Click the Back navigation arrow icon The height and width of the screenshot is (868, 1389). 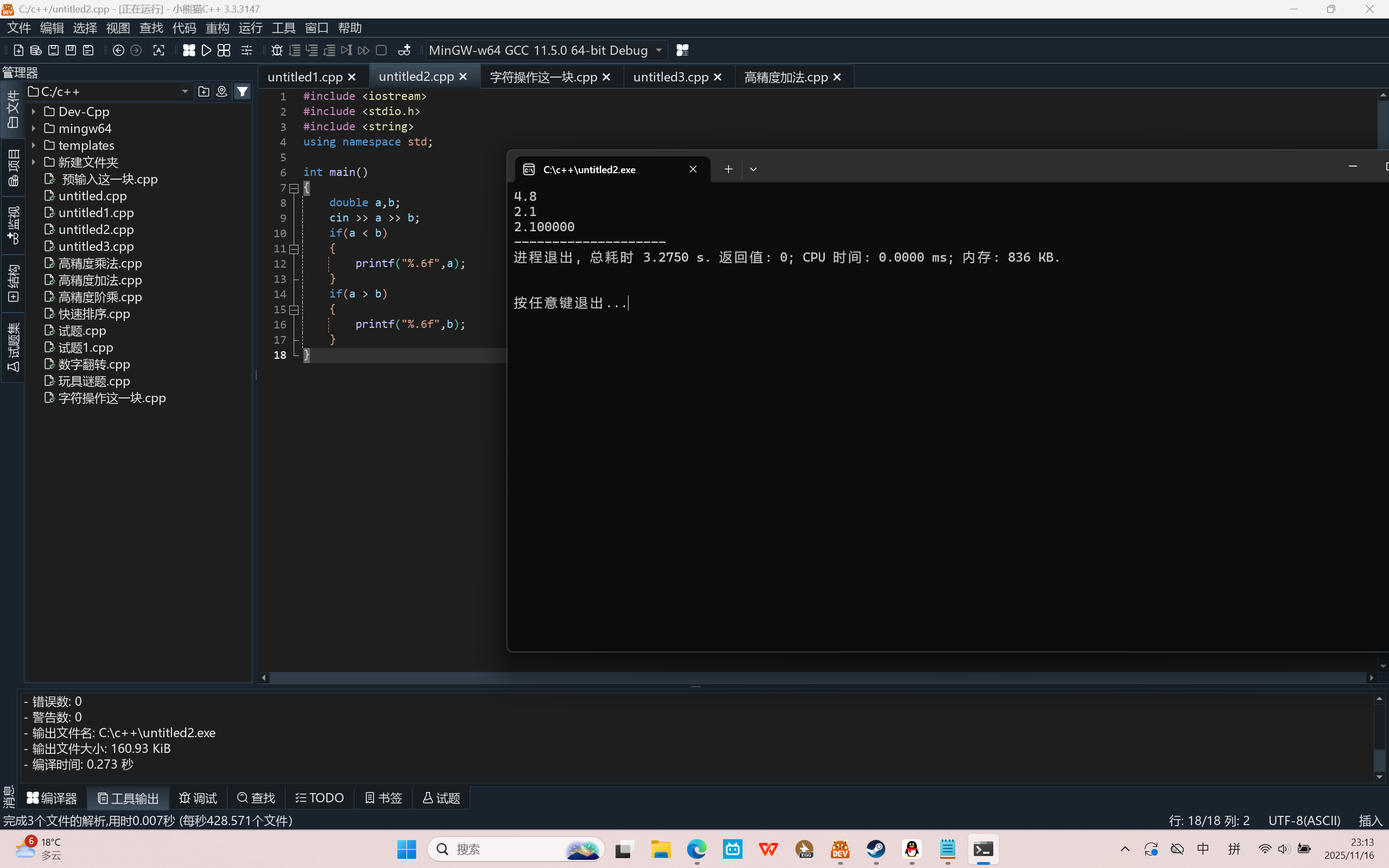click(x=118, y=50)
